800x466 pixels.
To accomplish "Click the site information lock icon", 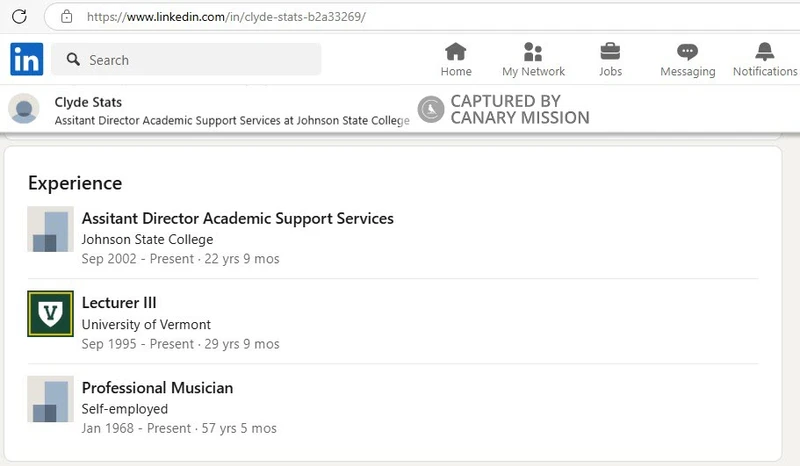I will tap(66, 16).
